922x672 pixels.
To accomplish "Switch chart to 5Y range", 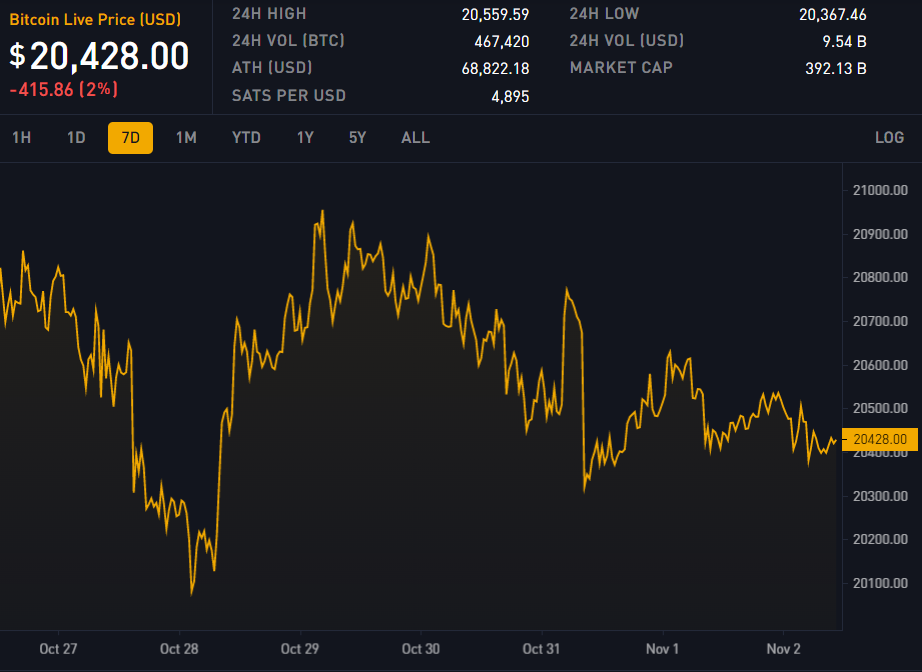I will tap(358, 138).
